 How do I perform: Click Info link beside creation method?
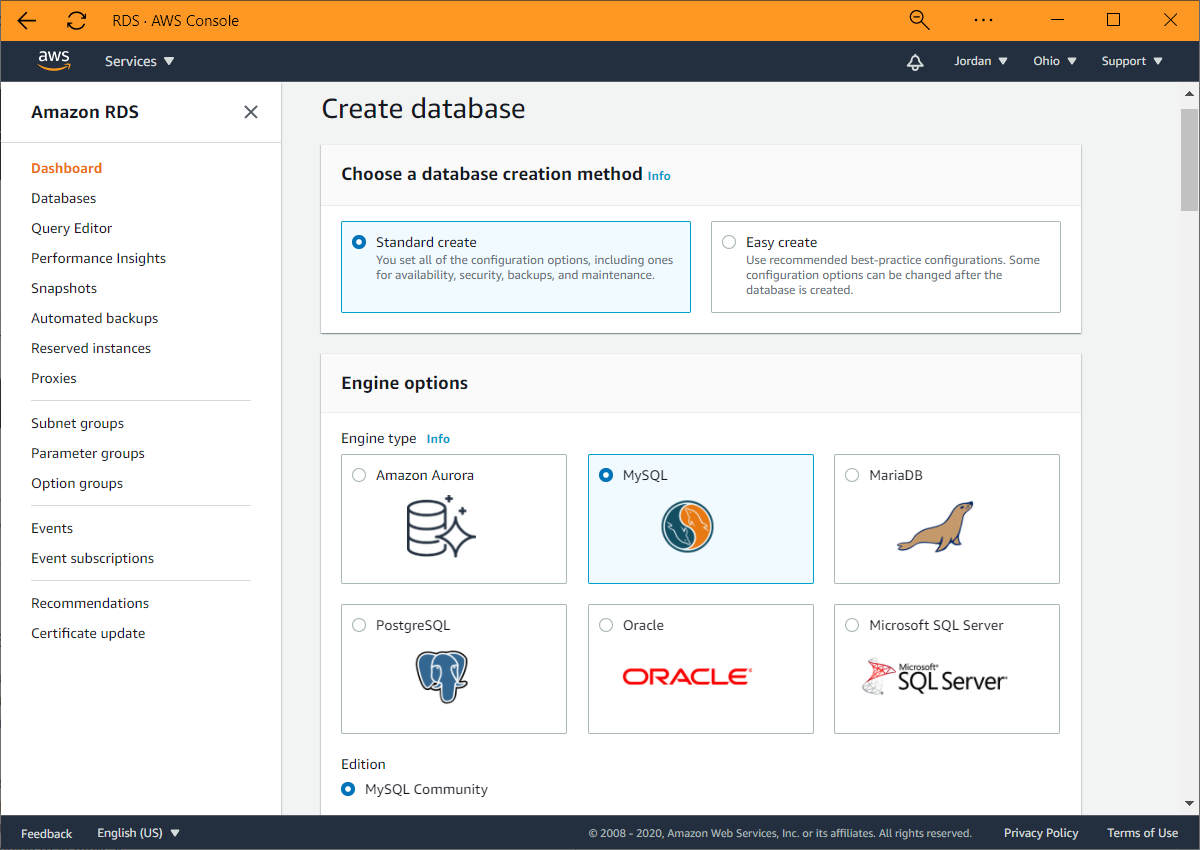pyautogui.click(x=659, y=175)
